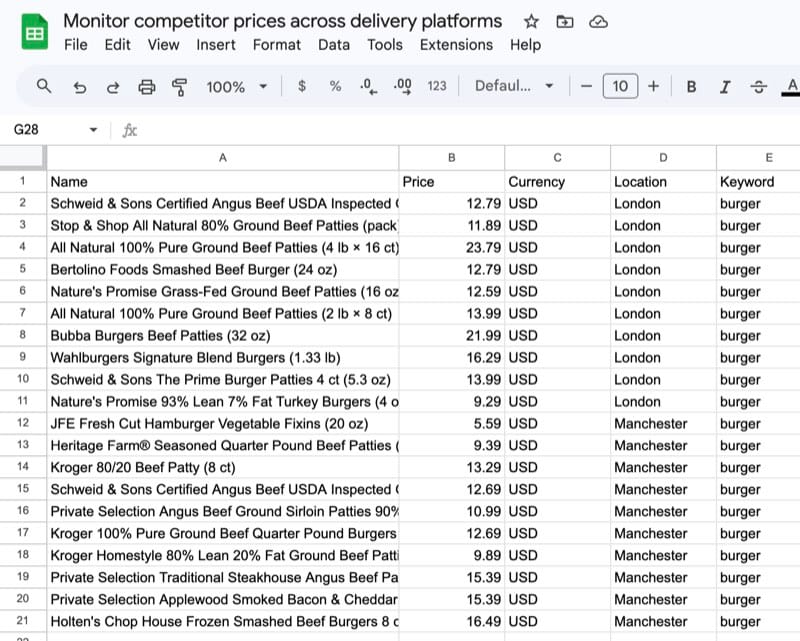The height and width of the screenshot is (641, 800).
Task: Open the File menu
Action: [x=76, y=45]
